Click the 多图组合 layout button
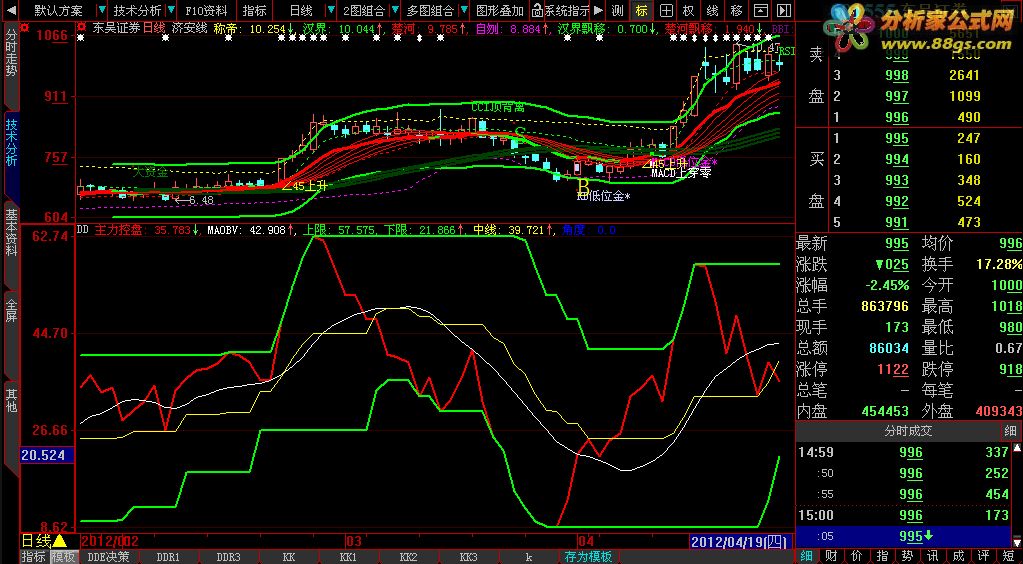The height and width of the screenshot is (564, 1023). [x=431, y=10]
